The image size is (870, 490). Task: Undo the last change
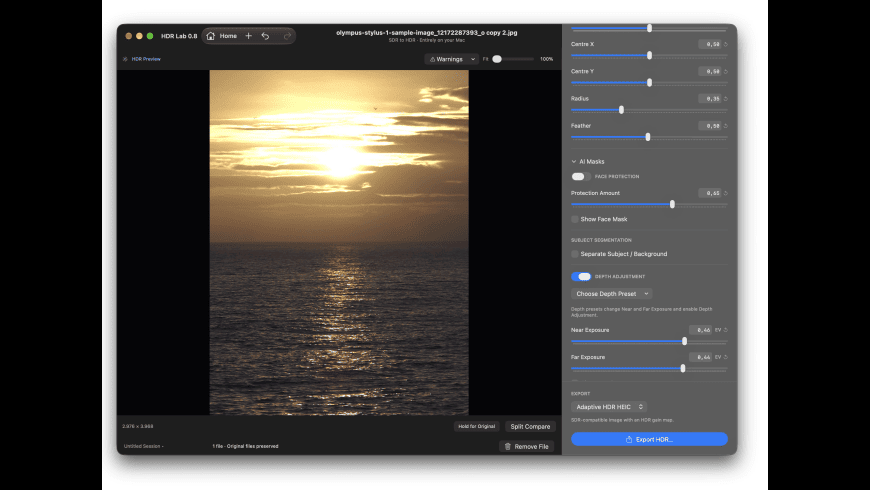click(265, 36)
